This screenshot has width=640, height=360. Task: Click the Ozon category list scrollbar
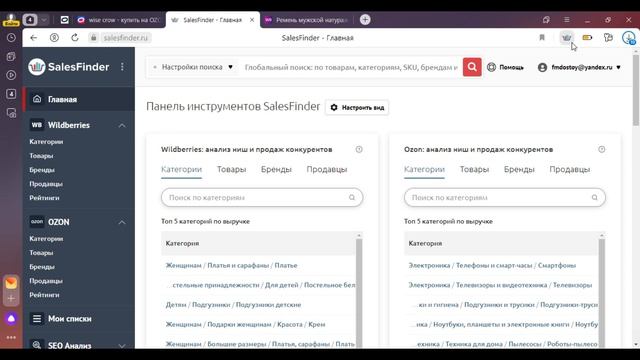(x=602, y=292)
